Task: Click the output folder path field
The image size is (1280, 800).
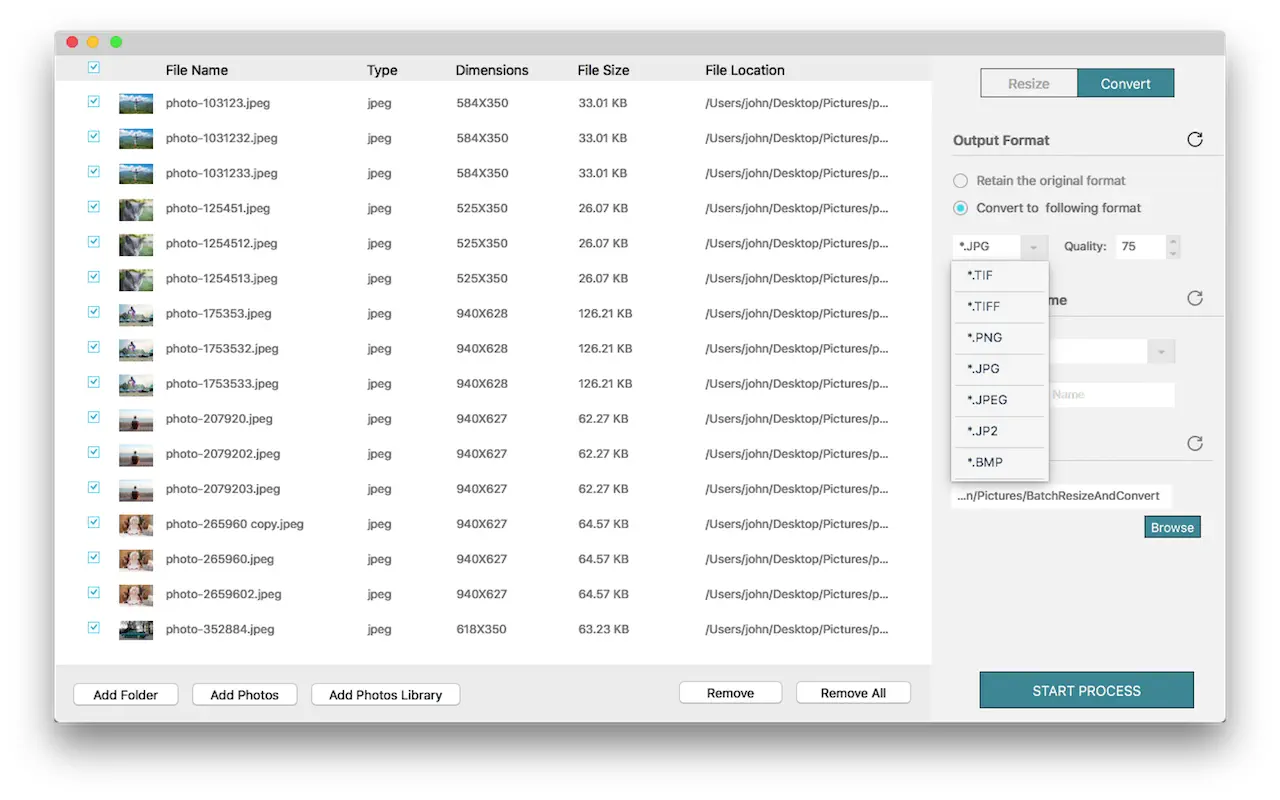Action: click(x=1060, y=496)
